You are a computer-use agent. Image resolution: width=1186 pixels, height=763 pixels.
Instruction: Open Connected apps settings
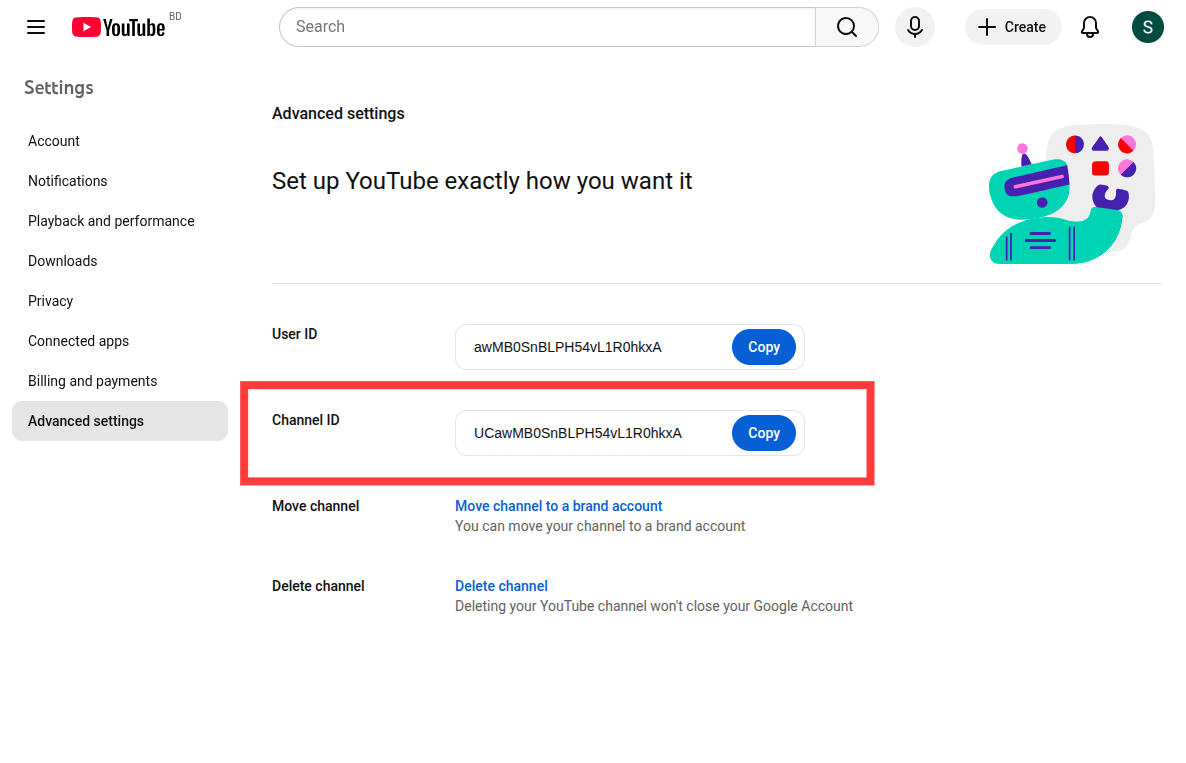[x=78, y=341]
